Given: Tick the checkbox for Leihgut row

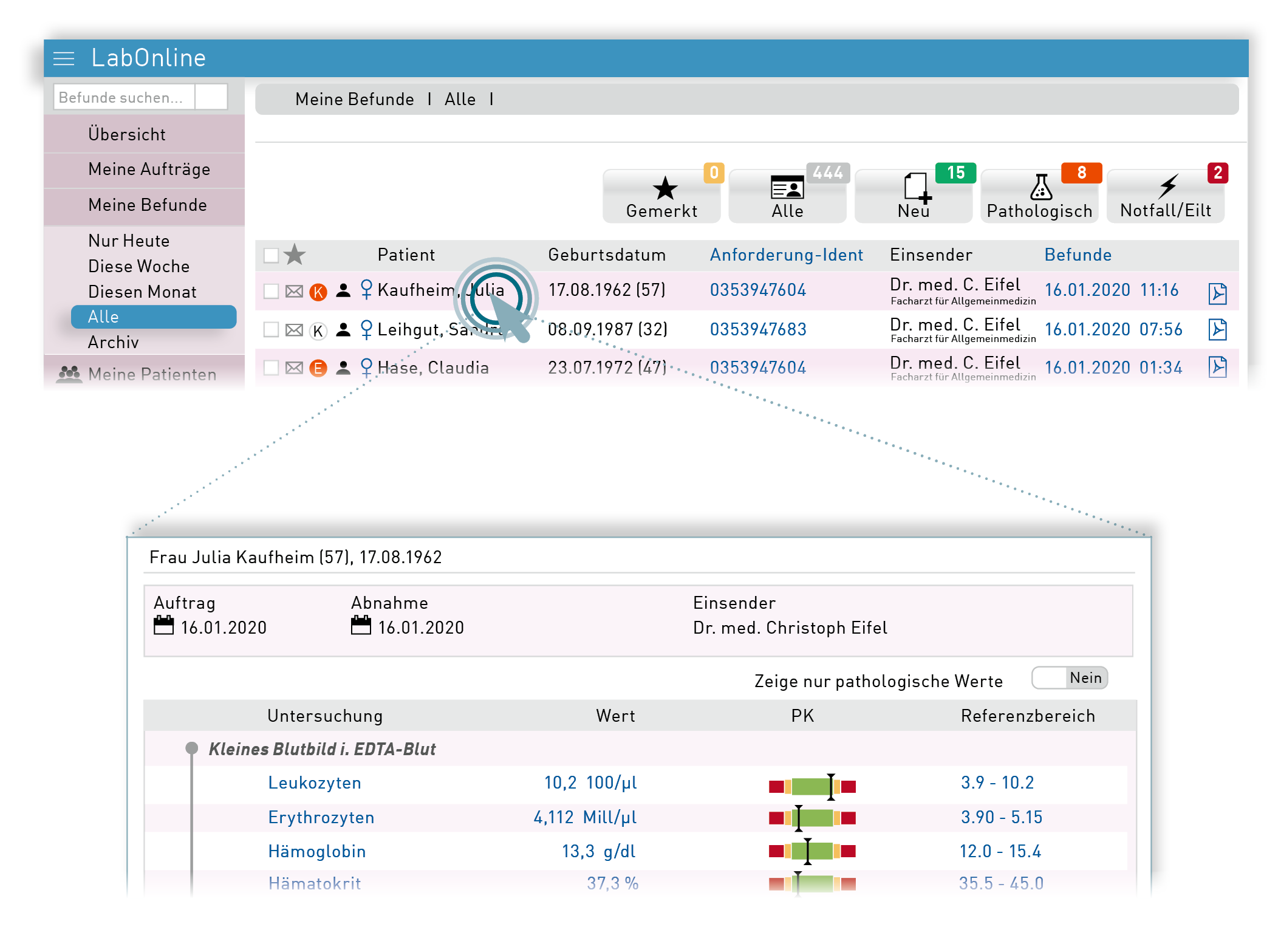Looking at the screenshot, I should [x=271, y=329].
